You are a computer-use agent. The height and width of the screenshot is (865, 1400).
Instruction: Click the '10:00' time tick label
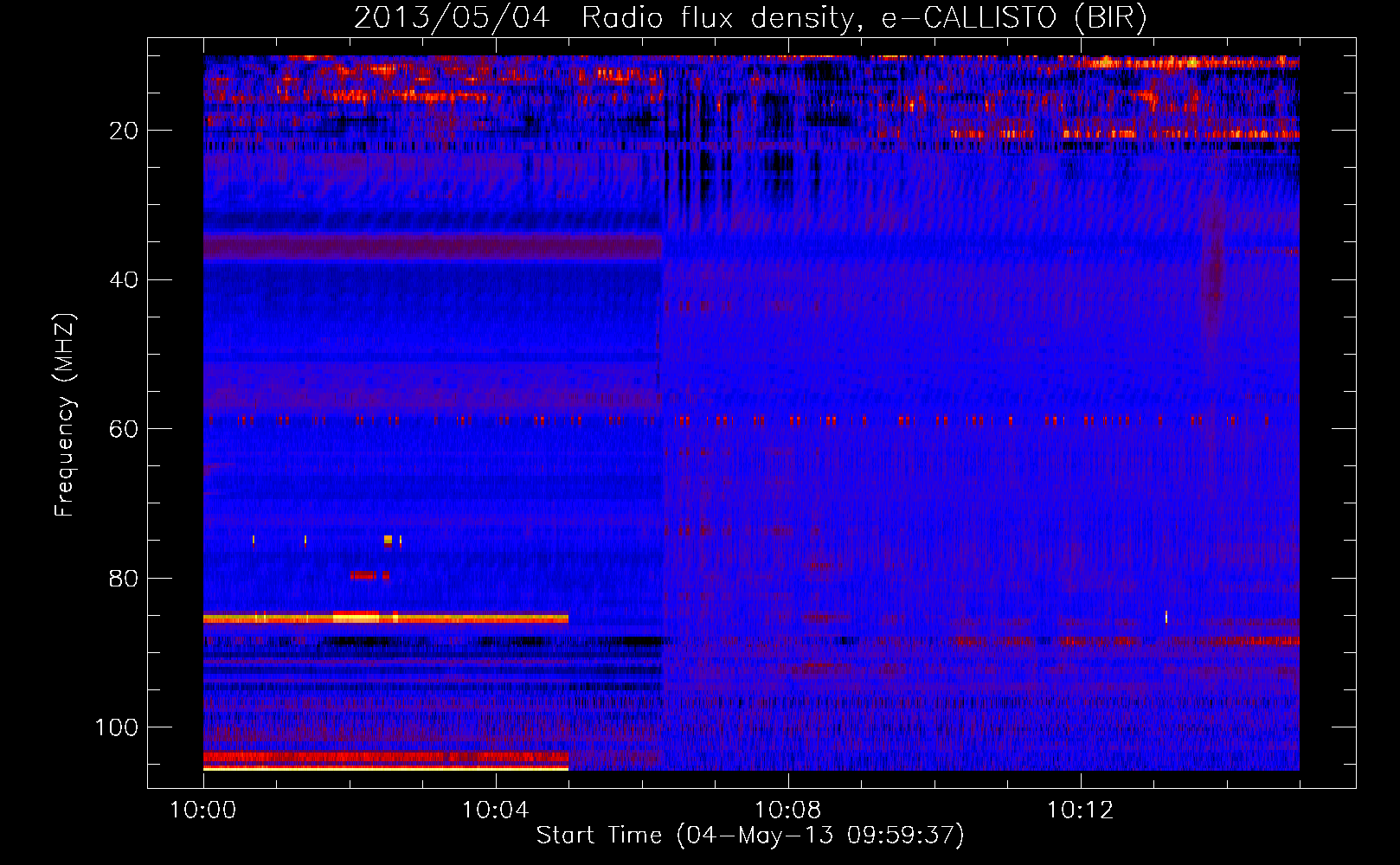pos(203,811)
